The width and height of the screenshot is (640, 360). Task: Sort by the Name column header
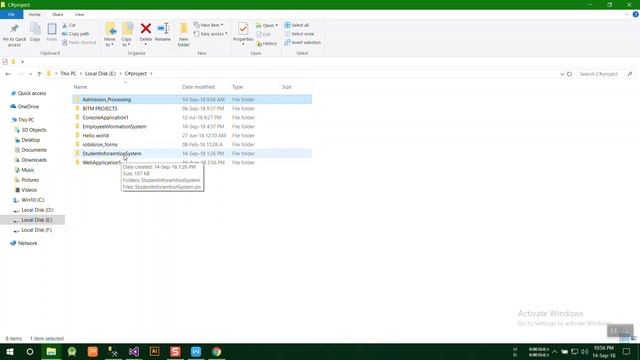click(x=80, y=87)
